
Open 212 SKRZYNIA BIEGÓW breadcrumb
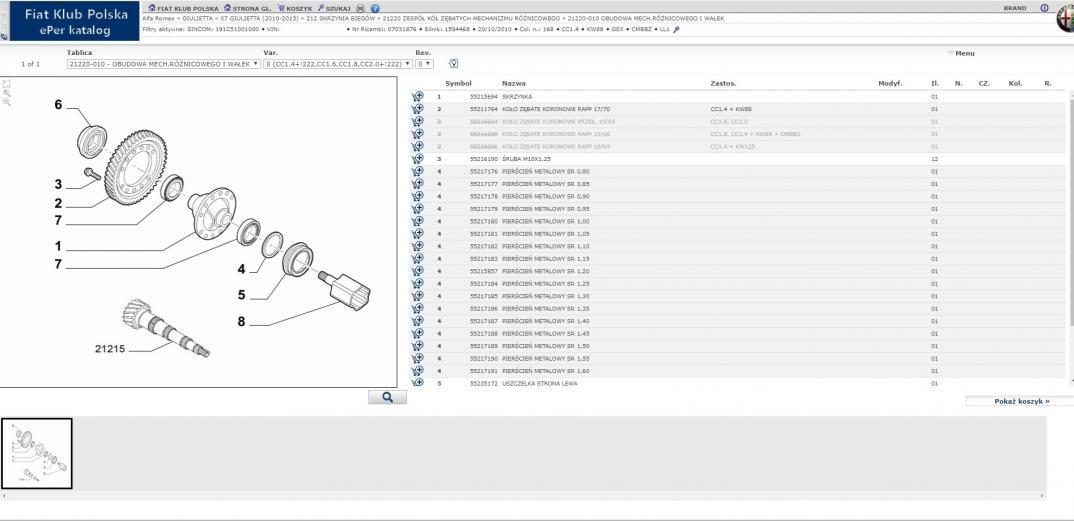(x=341, y=18)
